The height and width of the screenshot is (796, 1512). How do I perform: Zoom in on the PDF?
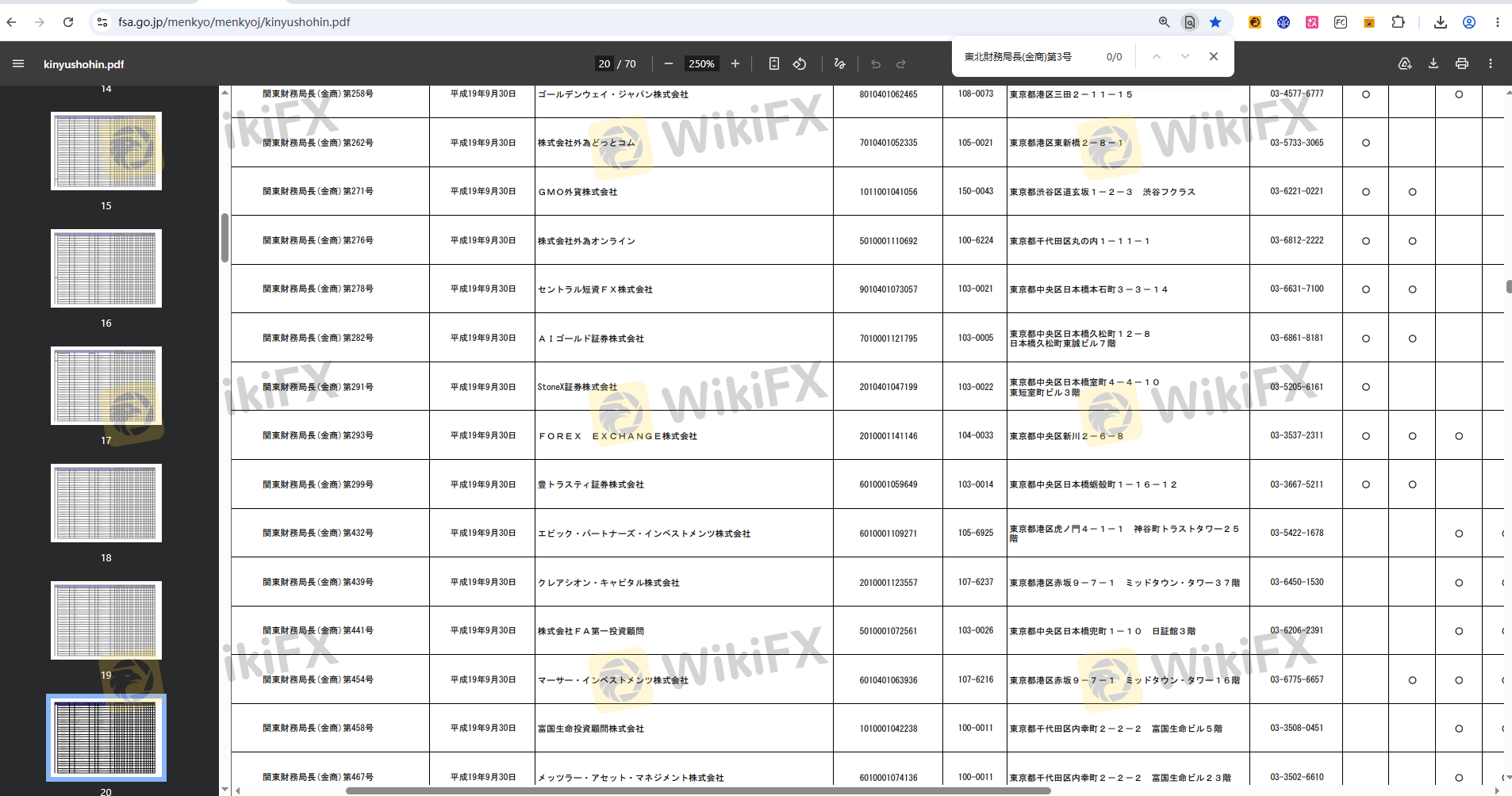pyautogui.click(x=735, y=63)
